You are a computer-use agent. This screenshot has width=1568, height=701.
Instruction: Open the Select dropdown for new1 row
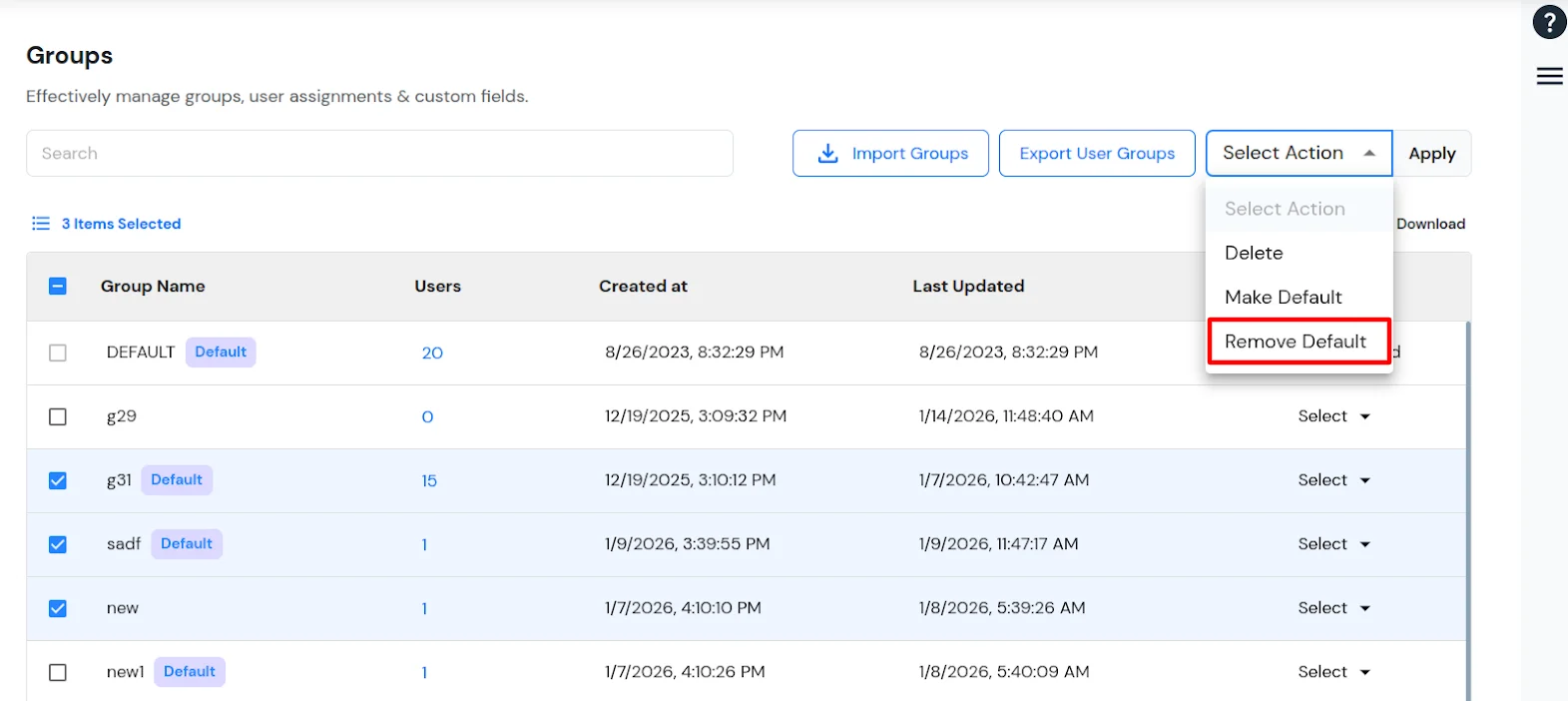pos(1334,672)
